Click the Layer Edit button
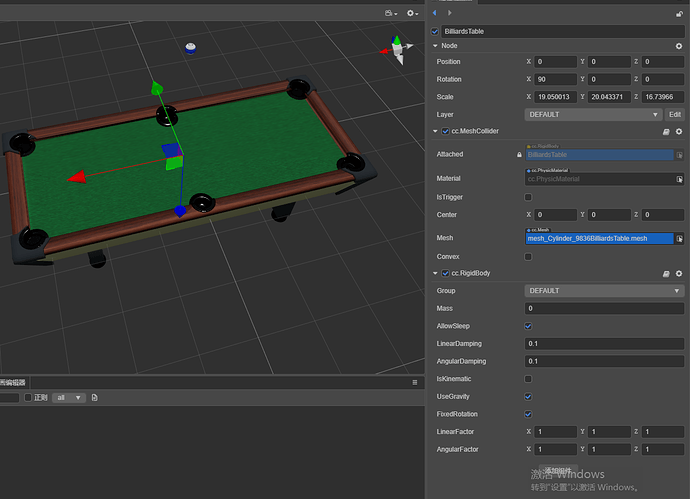 pos(675,114)
